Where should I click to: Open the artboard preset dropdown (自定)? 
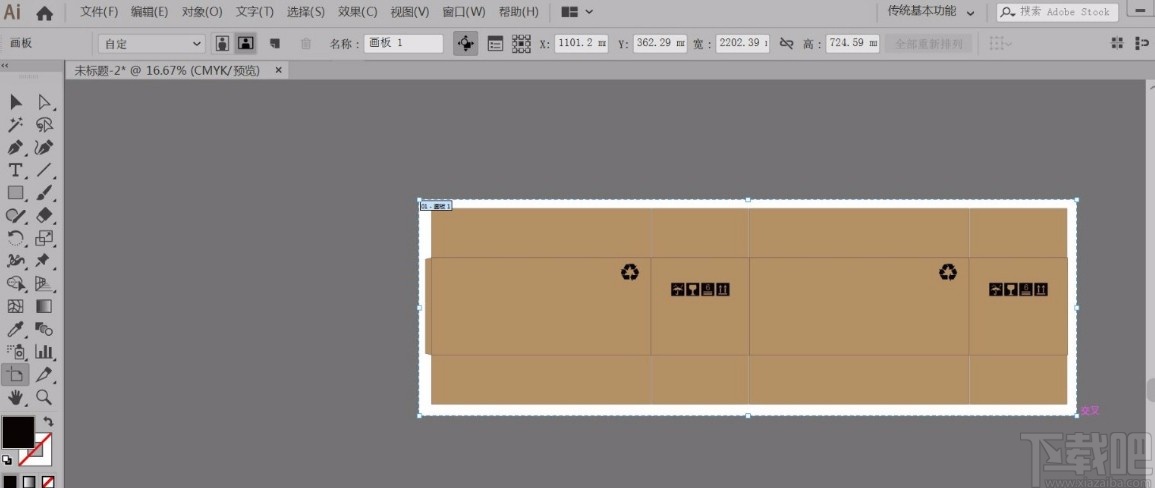[x=152, y=43]
